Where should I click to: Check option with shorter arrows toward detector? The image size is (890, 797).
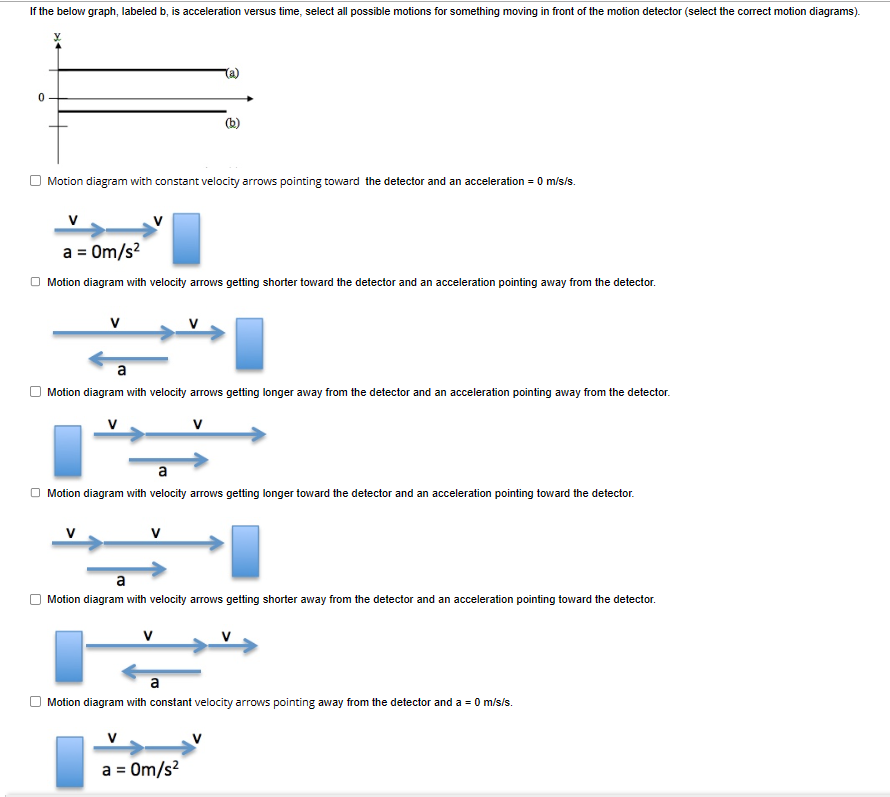35,282
